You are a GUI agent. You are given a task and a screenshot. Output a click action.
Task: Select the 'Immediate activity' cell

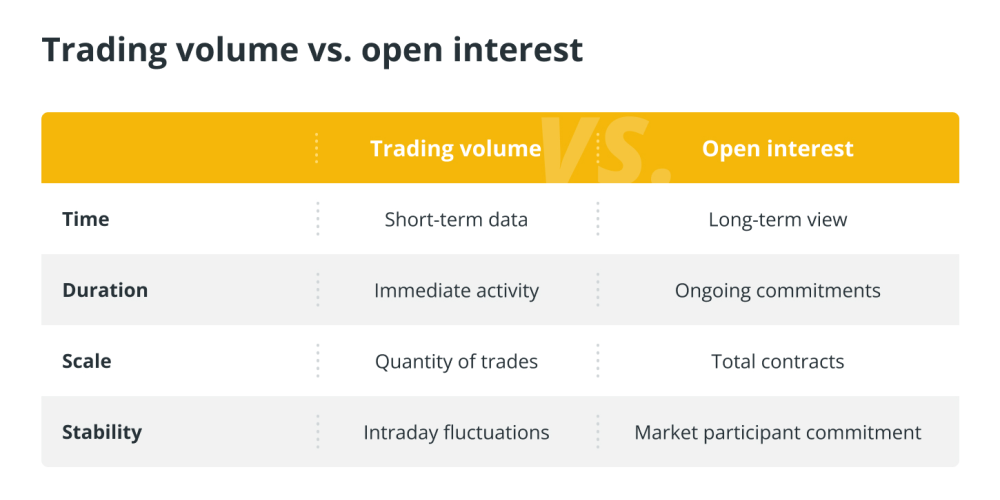click(x=456, y=291)
